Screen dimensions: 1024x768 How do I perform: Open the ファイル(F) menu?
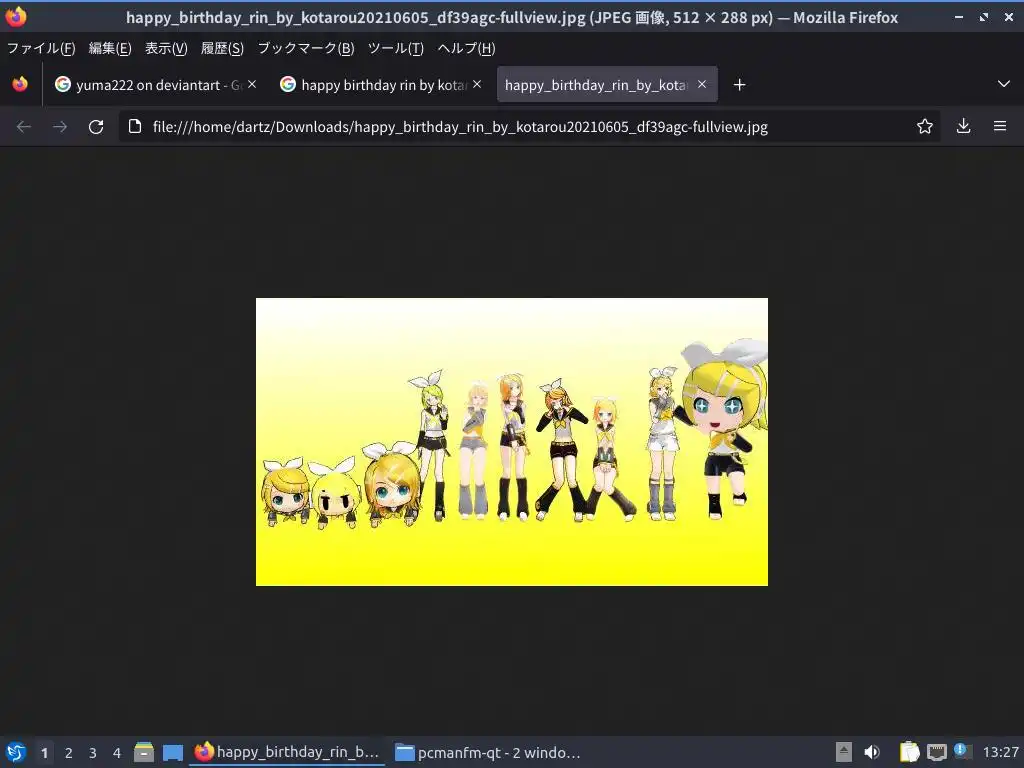tap(41, 48)
